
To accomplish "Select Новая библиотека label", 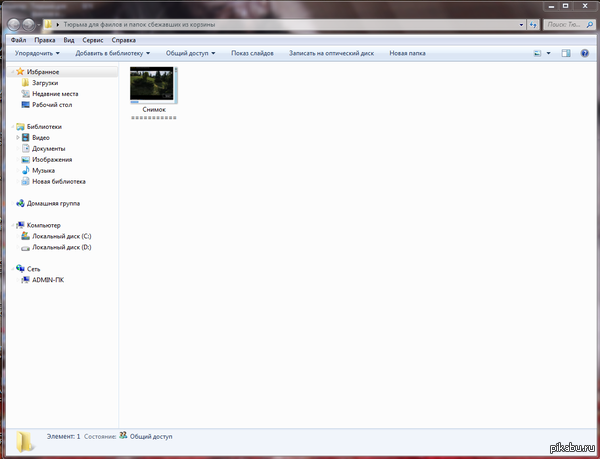I will tap(59, 181).
